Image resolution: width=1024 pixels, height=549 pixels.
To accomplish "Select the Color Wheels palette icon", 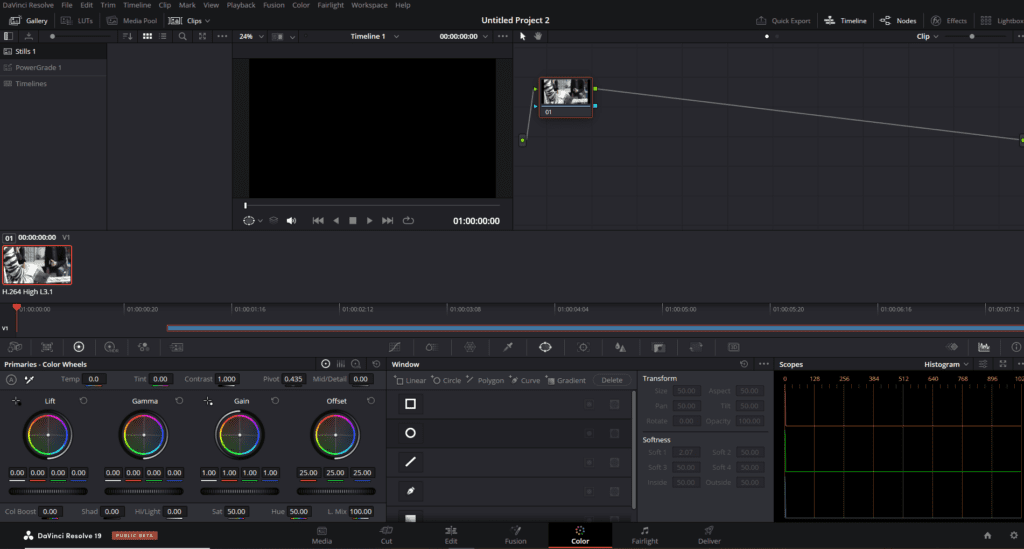I will click(x=79, y=347).
